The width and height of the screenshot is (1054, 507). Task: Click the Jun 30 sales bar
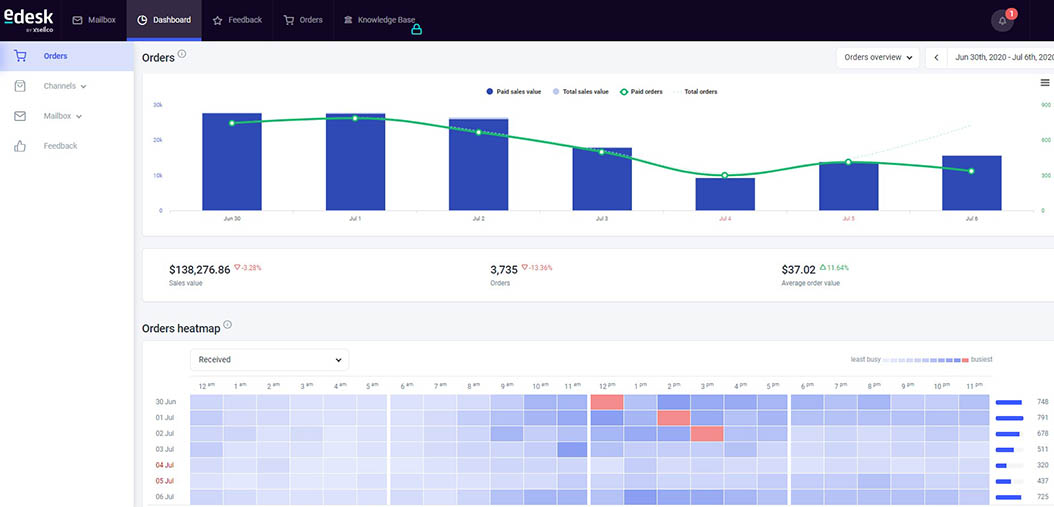[232, 161]
